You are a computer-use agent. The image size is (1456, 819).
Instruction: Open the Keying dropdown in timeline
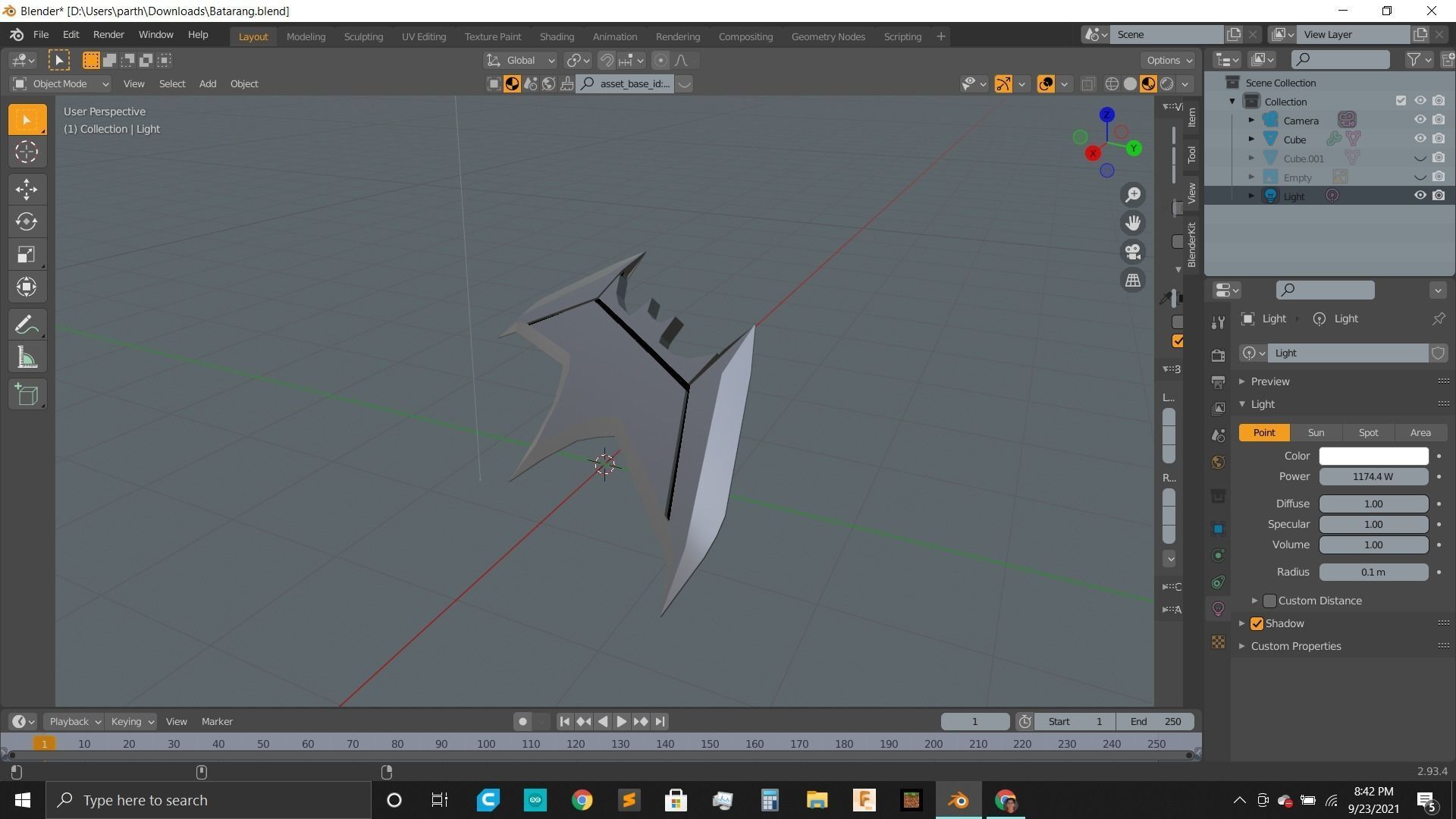[131, 722]
